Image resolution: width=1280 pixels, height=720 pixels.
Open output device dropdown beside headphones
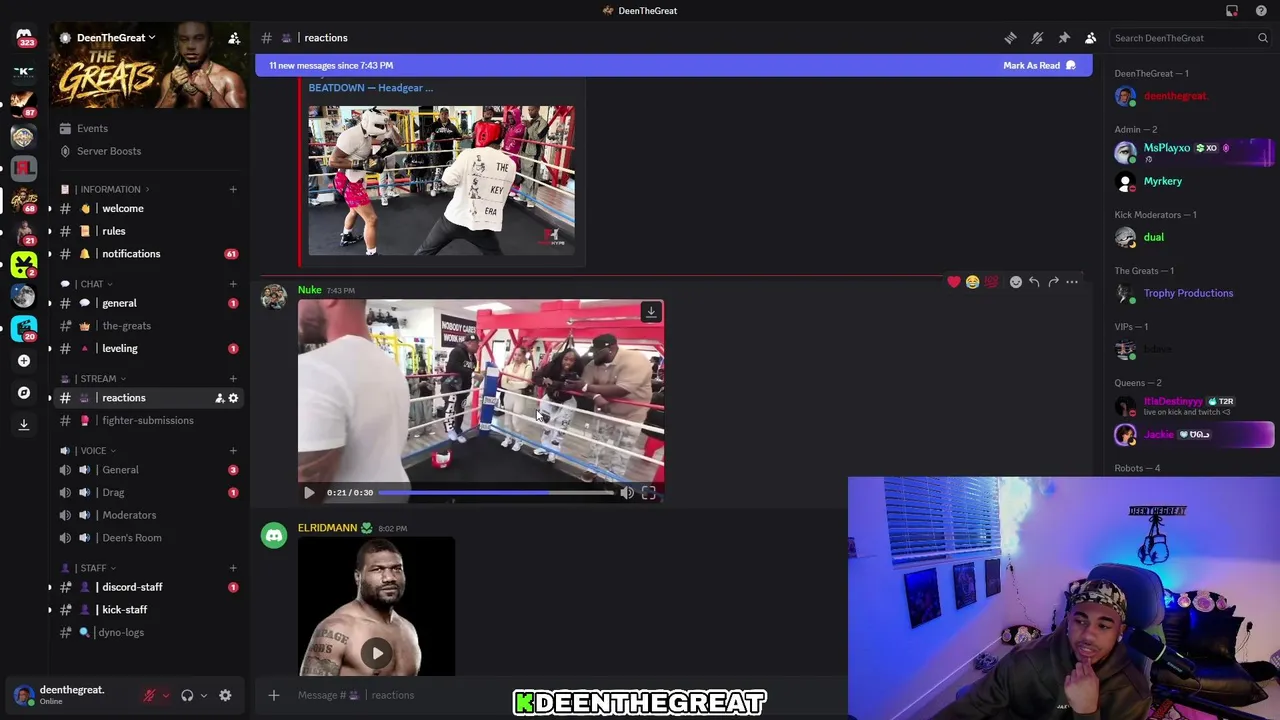pos(203,695)
